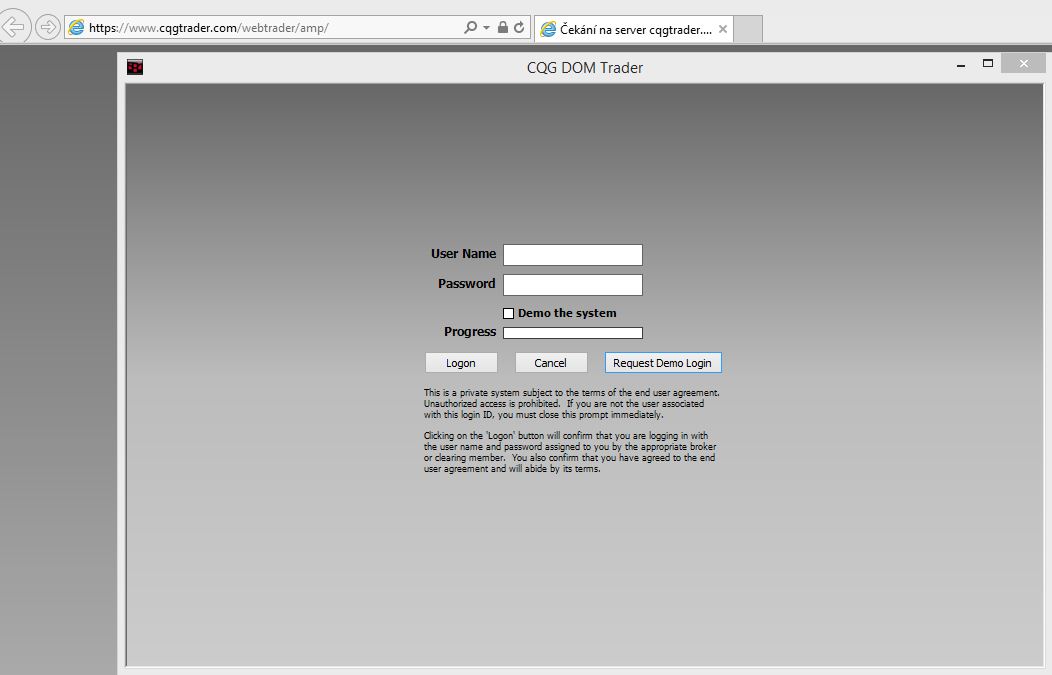The width and height of the screenshot is (1052, 675).
Task: Click the 'Progress' label text
Action: click(x=470, y=331)
